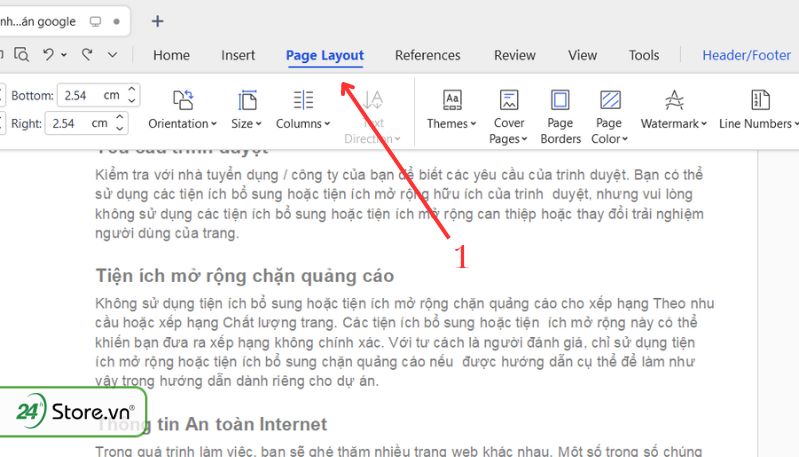Click the heading 'tin An toàn Internet'
This screenshot has width=799, height=457.
coord(242,424)
